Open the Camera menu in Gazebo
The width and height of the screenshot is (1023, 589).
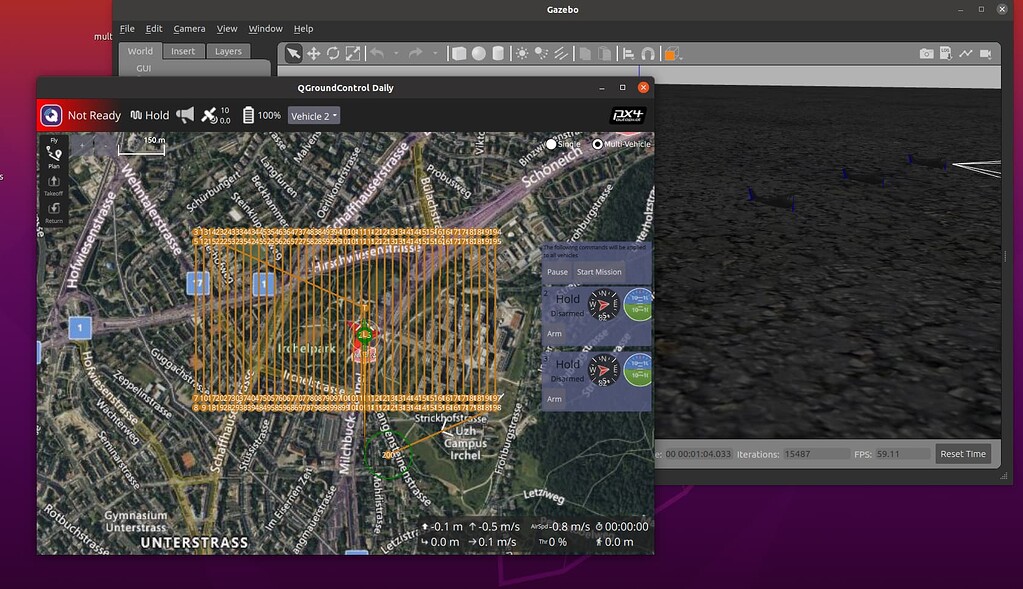(x=189, y=28)
